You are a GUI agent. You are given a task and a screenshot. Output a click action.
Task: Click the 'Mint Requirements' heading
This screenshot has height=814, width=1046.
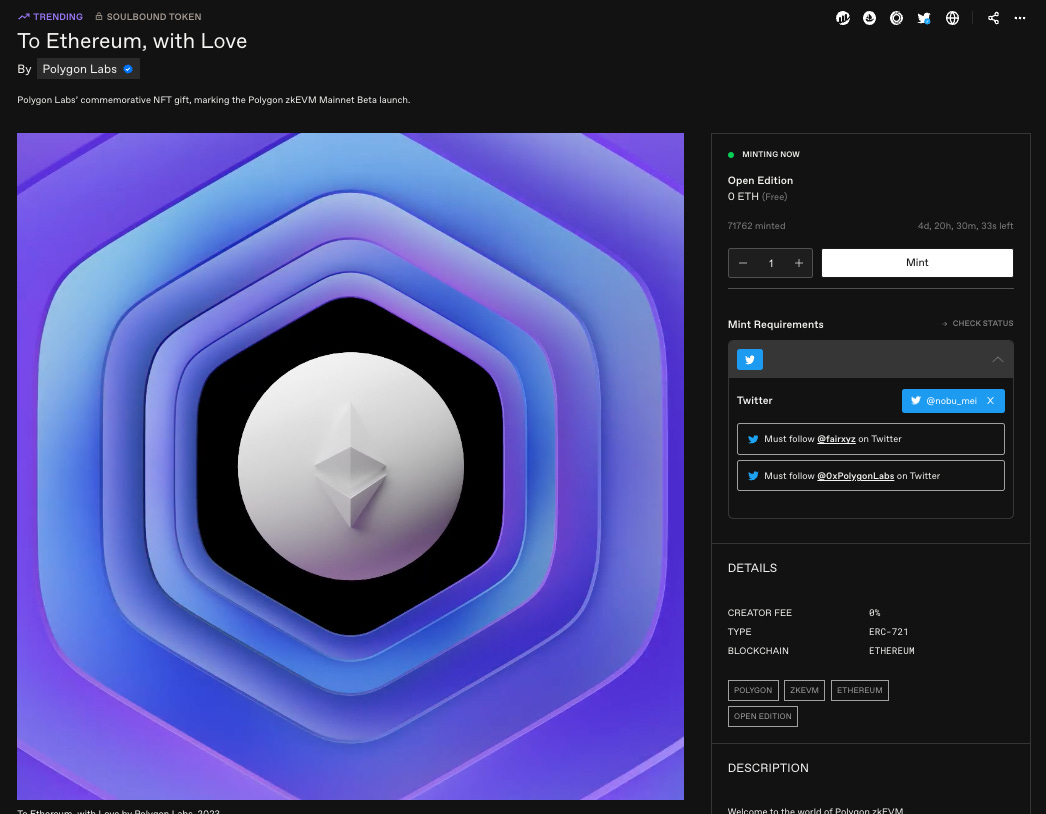776,325
